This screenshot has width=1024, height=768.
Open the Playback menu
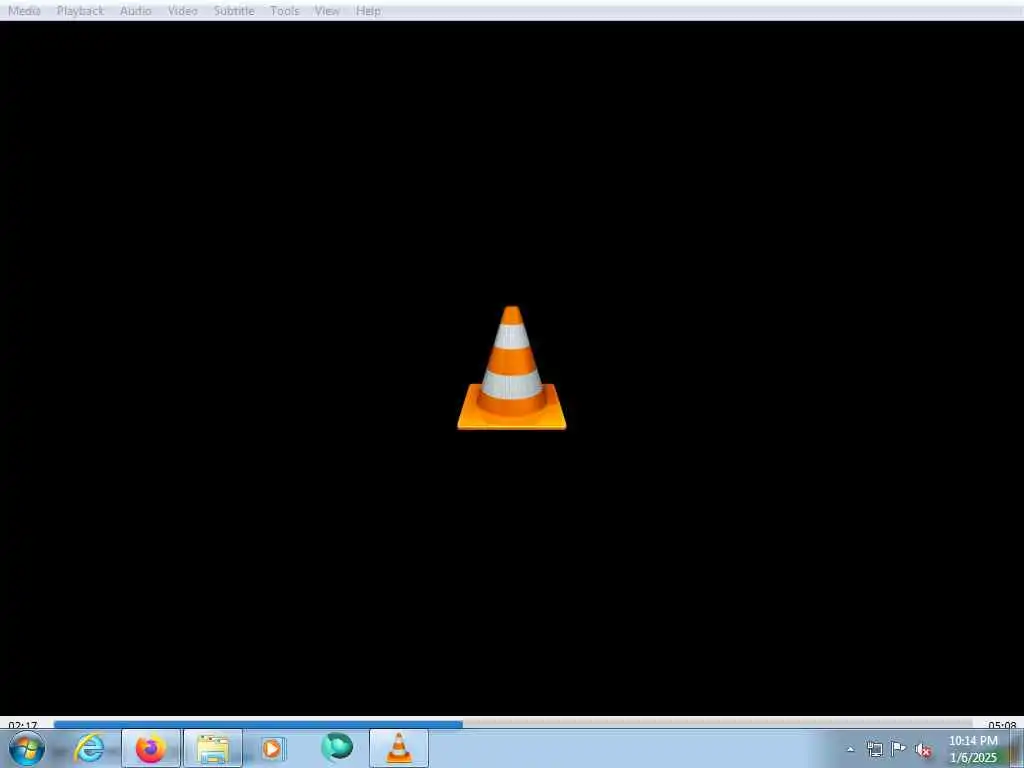tap(80, 11)
